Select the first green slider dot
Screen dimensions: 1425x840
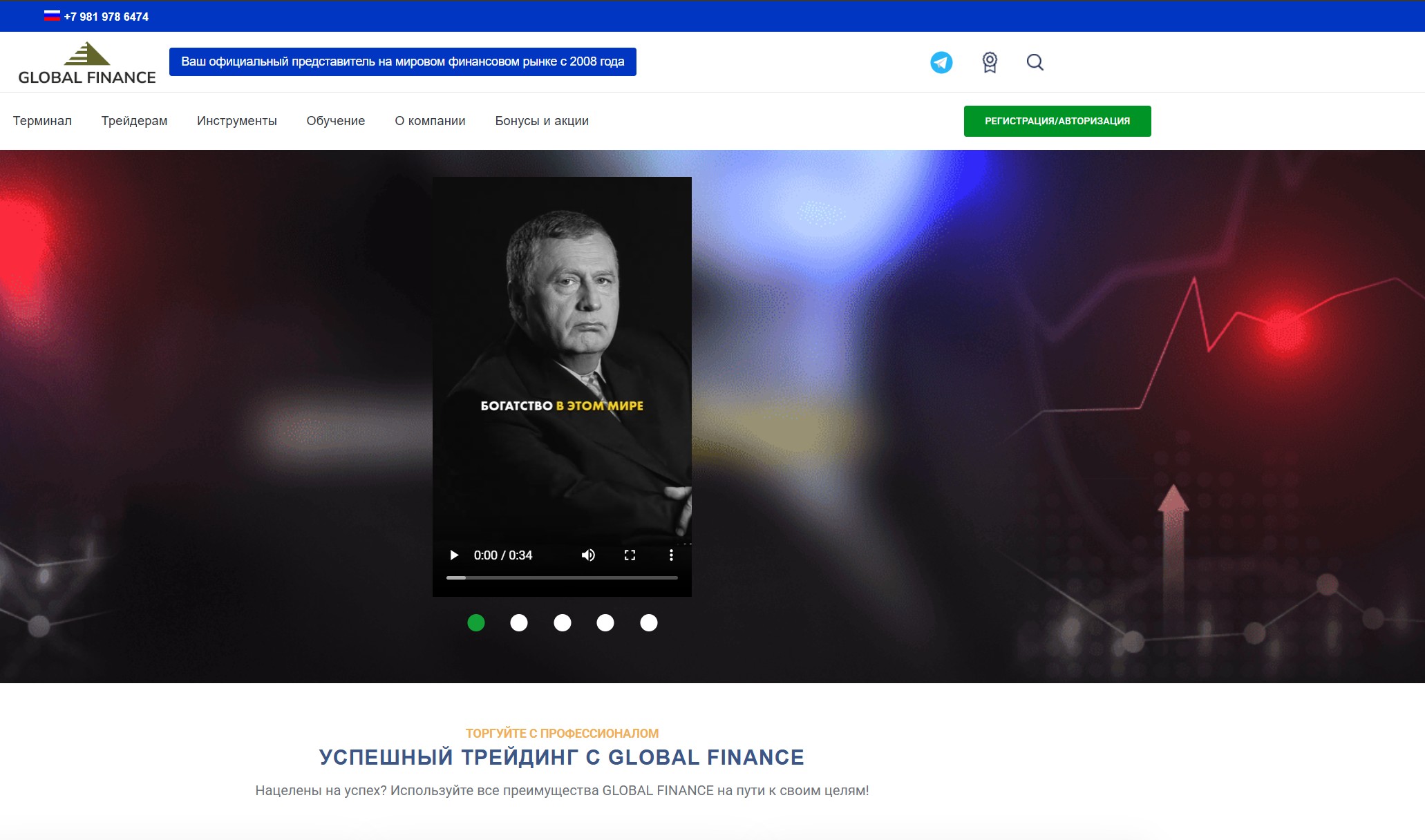click(x=476, y=622)
